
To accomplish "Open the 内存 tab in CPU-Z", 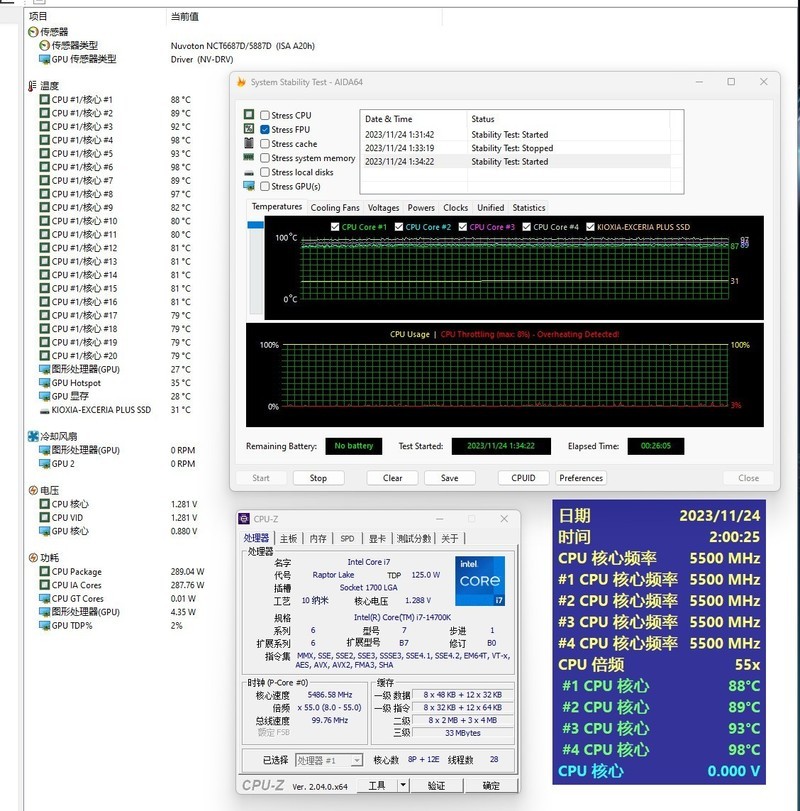I will pos(318,538).
